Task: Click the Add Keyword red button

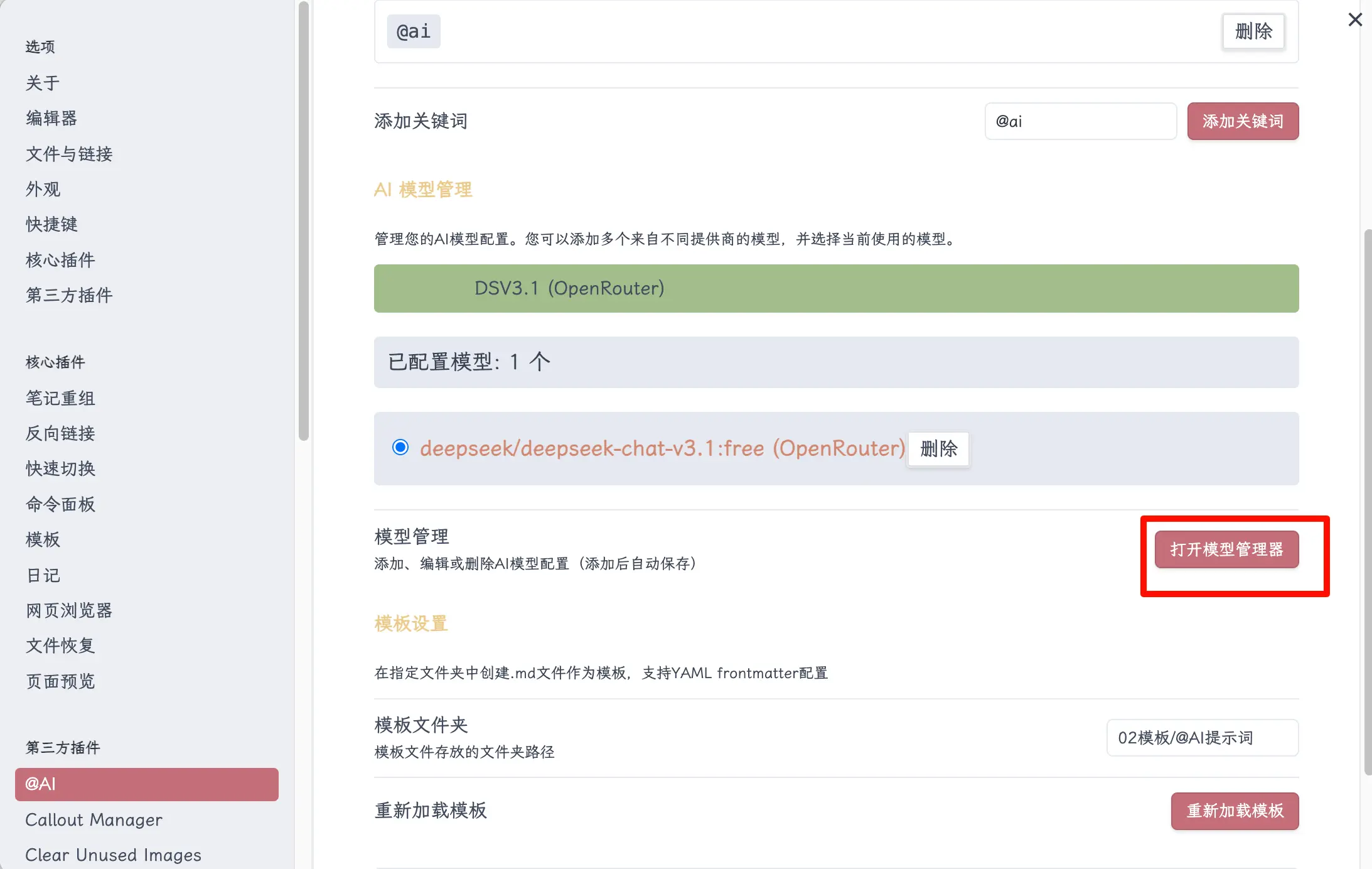Action: tap(1242, 121)
